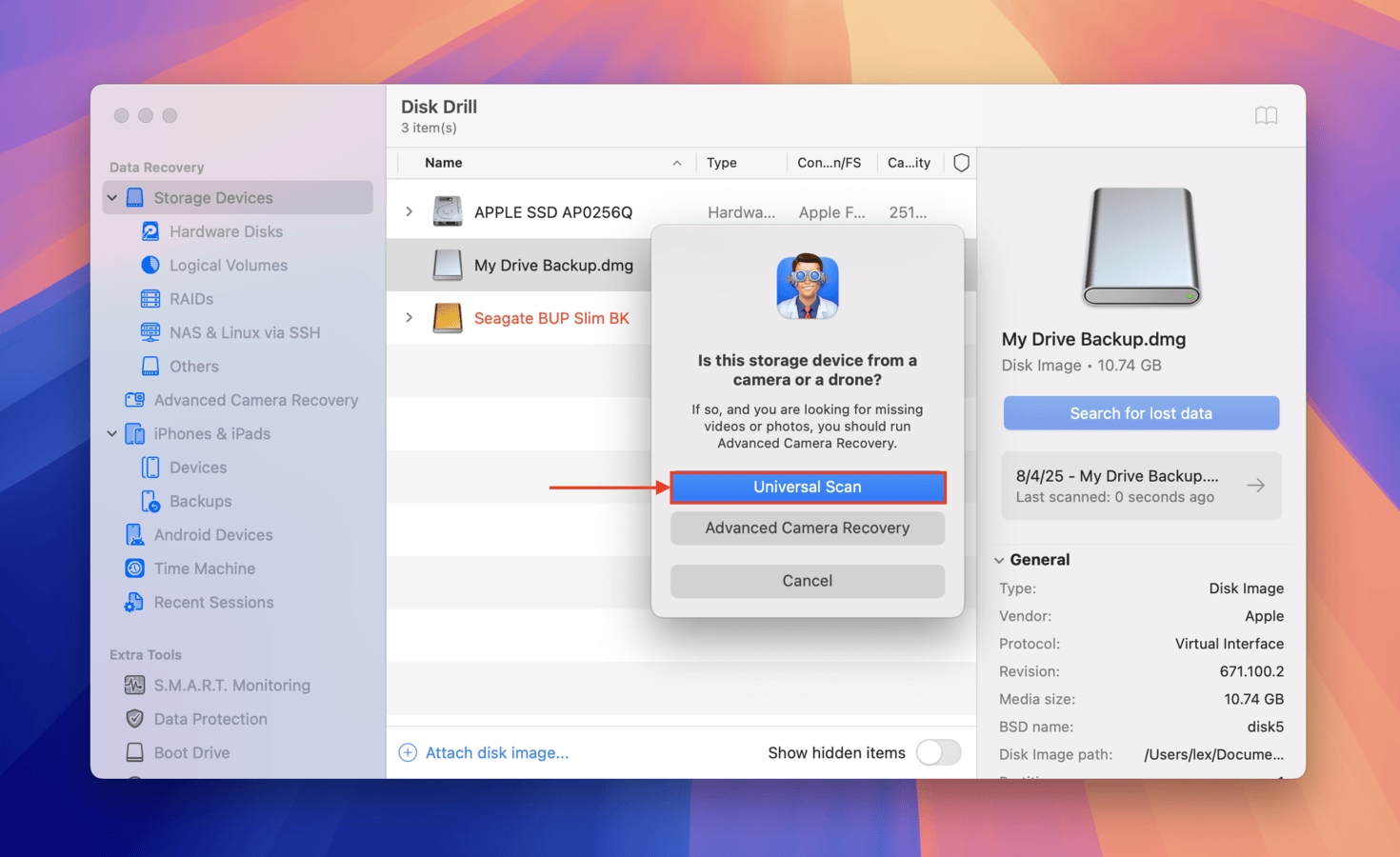Viewport: 1400px width, 857px height.
Task: Click the Disk Image path value
Action: pyautogui.click(x=1213, y=754)
